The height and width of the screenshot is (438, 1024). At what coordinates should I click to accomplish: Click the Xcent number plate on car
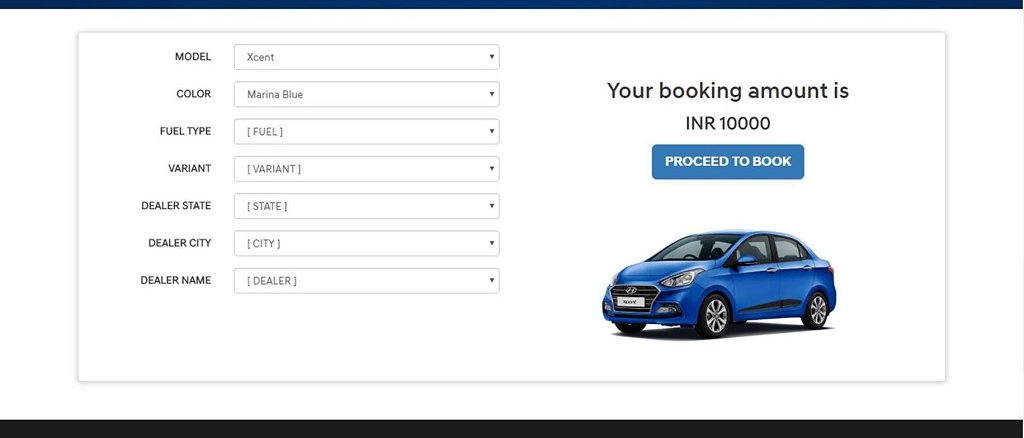click(x=630, y=302)
